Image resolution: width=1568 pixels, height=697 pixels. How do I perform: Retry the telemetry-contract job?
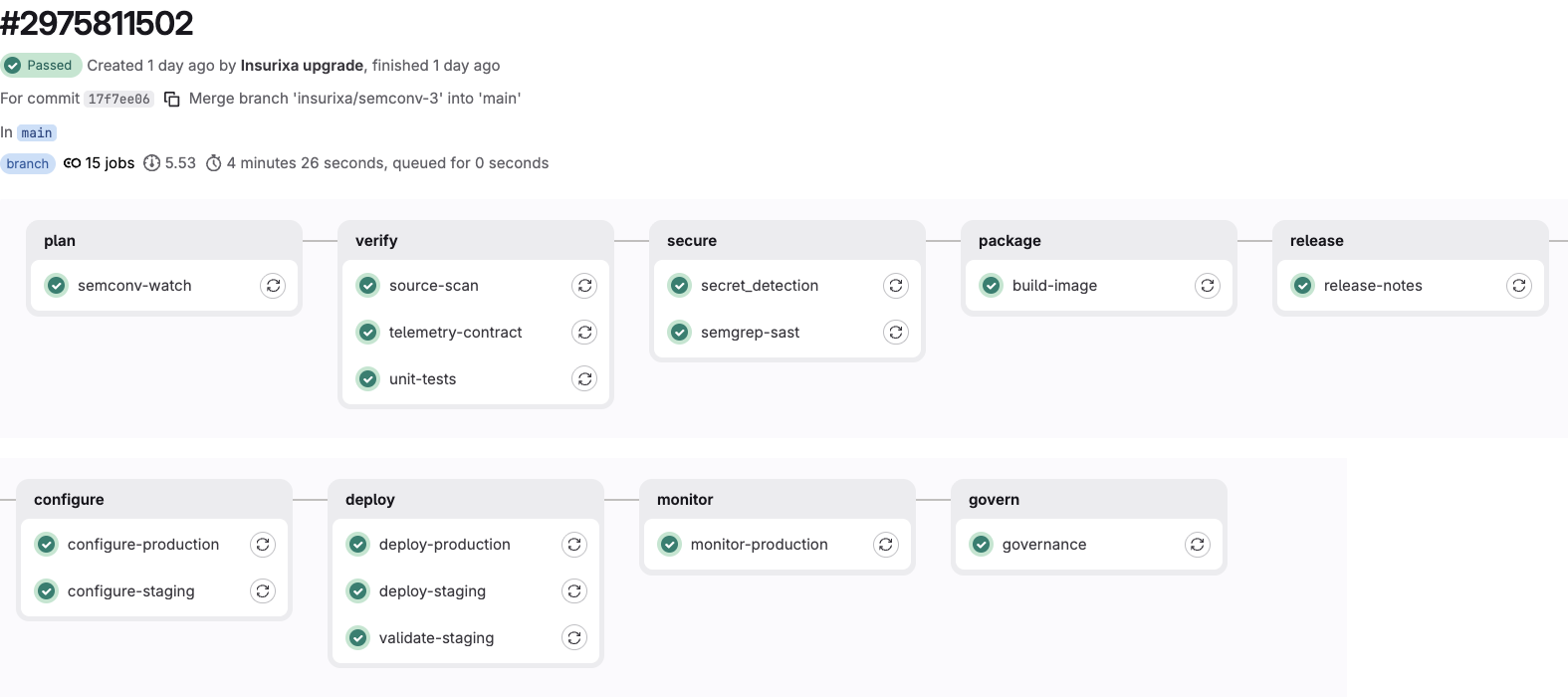(584, 333)
